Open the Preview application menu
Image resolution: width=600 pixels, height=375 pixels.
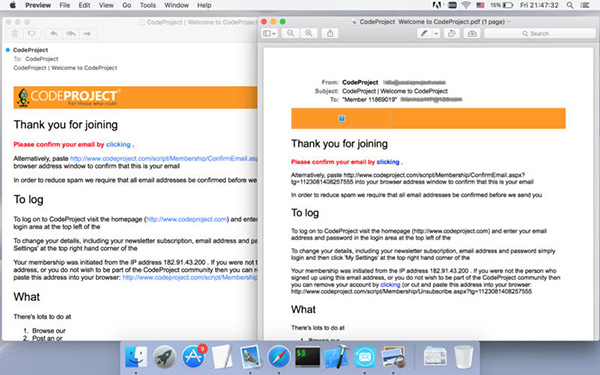tap(38, 5)
